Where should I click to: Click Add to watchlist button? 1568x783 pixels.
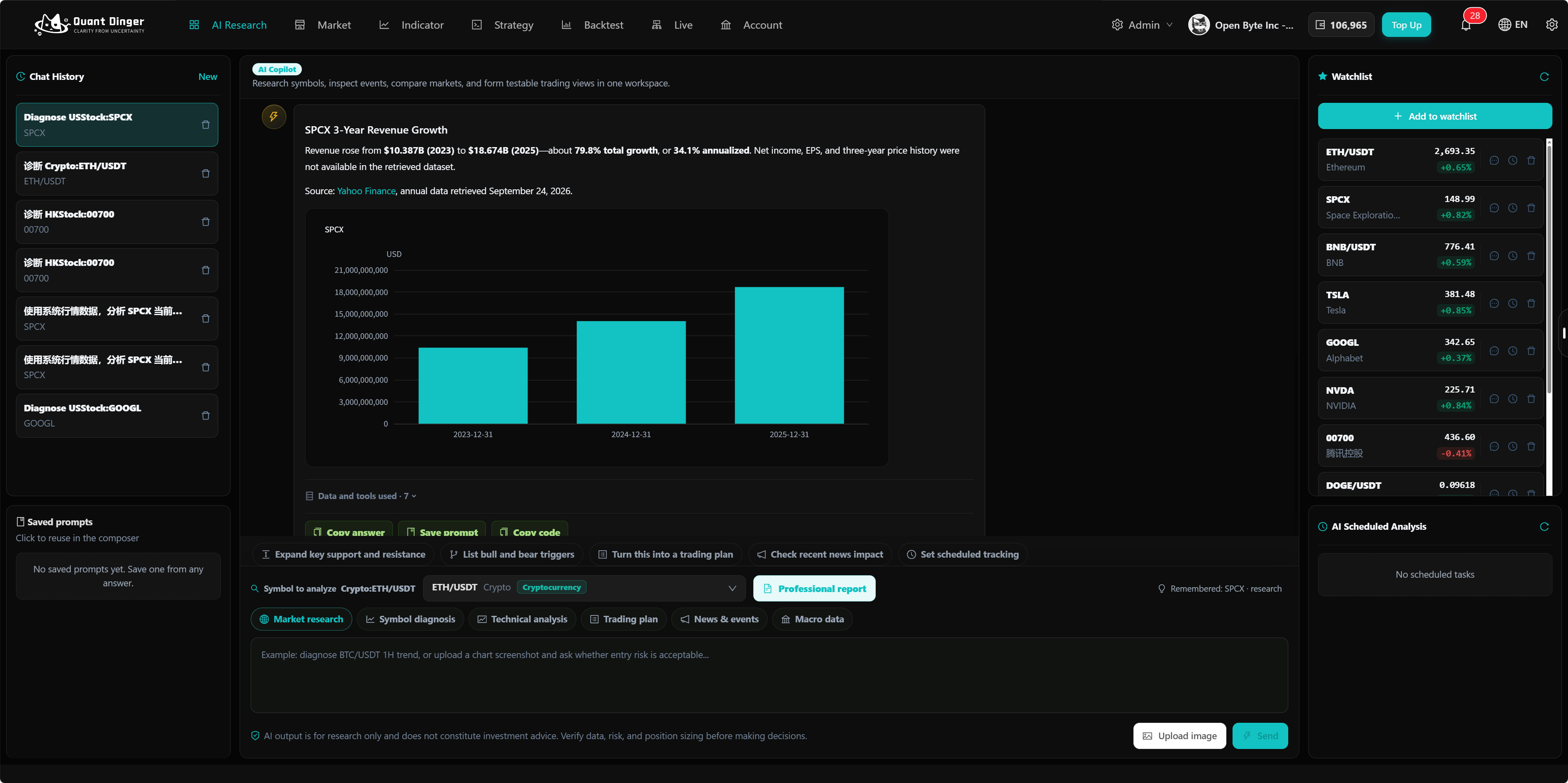click(1435, 116)
